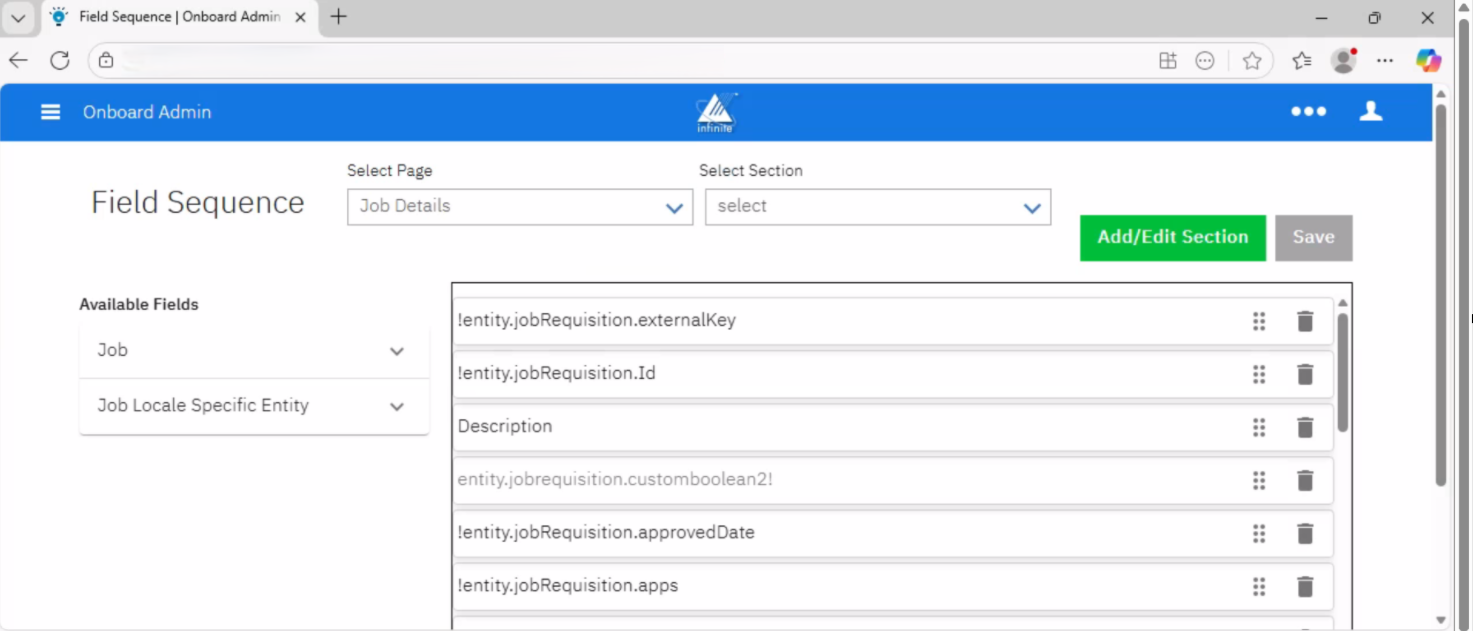Grab drag handle for !entity.jobRequisition.Id row
This screenshot has height=631, width=1473.
(x=1259, y=374)
